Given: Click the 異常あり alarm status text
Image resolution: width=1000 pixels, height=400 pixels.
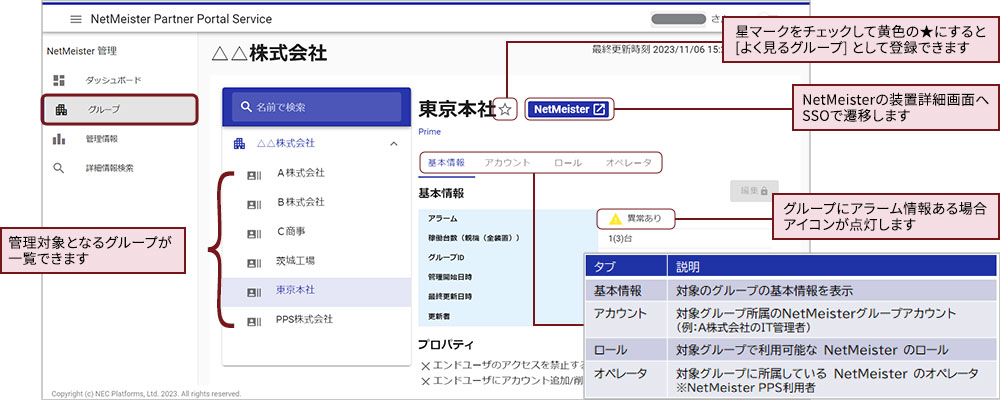Looking at the screenshot, I should tap(644, 219).
